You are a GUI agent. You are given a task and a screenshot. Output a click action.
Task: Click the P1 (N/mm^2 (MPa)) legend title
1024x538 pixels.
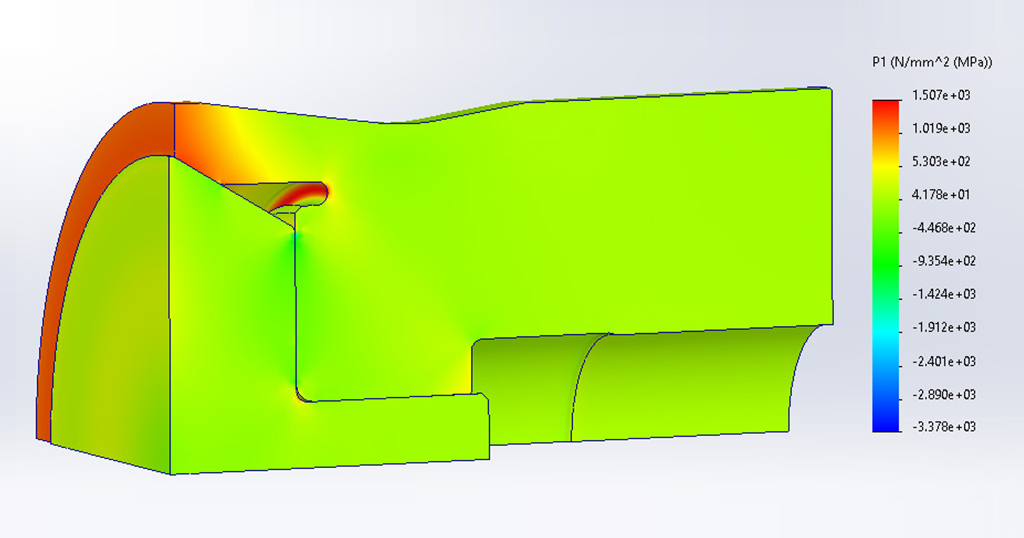click(931, 62)
